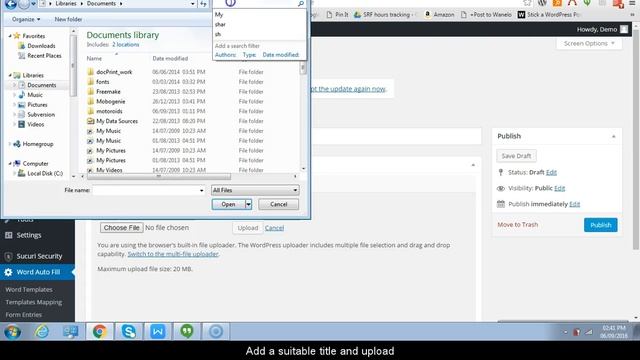This screenshot has height=360, width=640.
Task: Open the Organize dropdown menu
Action: click(26, 19)
